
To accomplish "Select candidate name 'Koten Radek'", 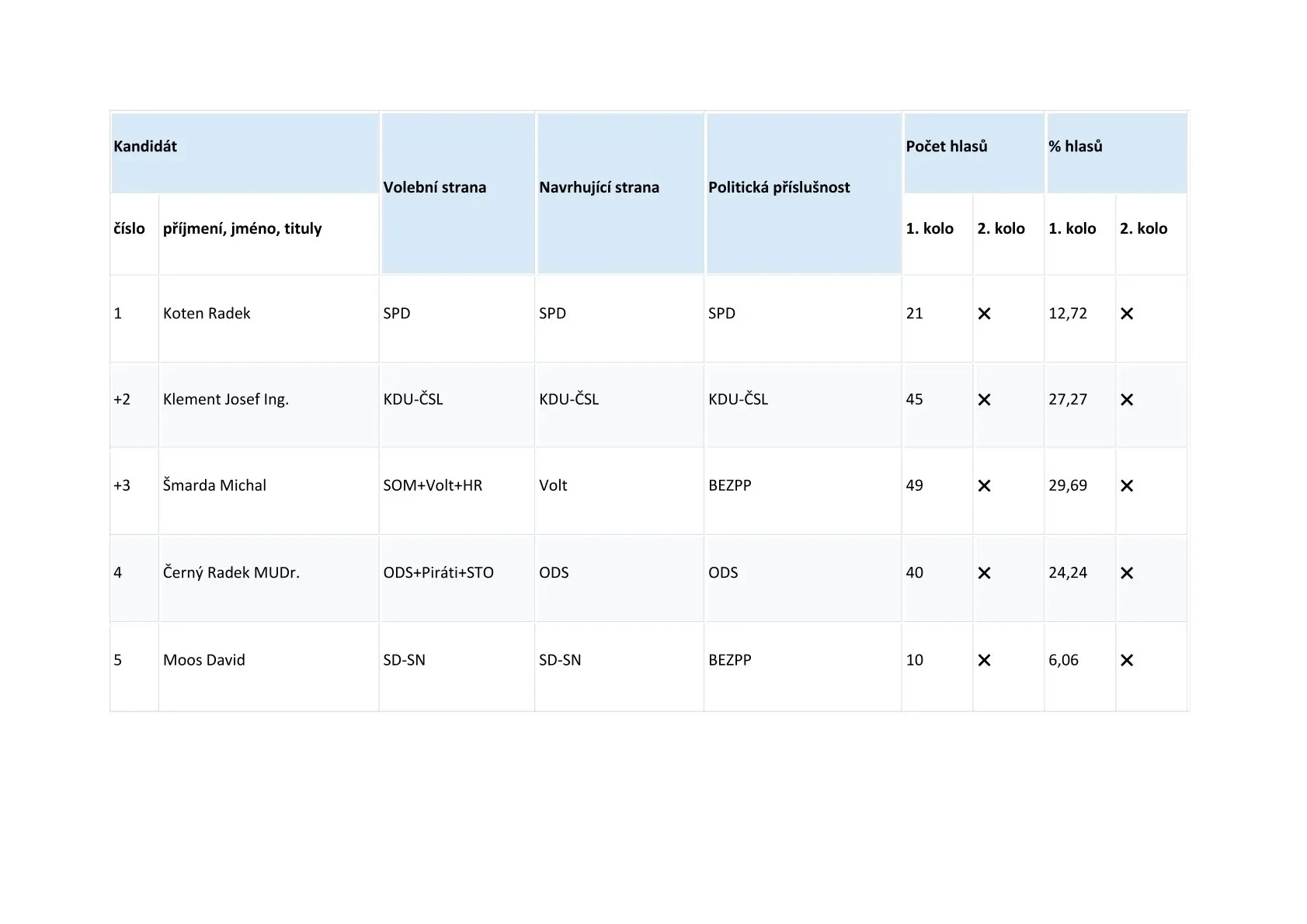I will pyautogui.click(x=207, y=314).
